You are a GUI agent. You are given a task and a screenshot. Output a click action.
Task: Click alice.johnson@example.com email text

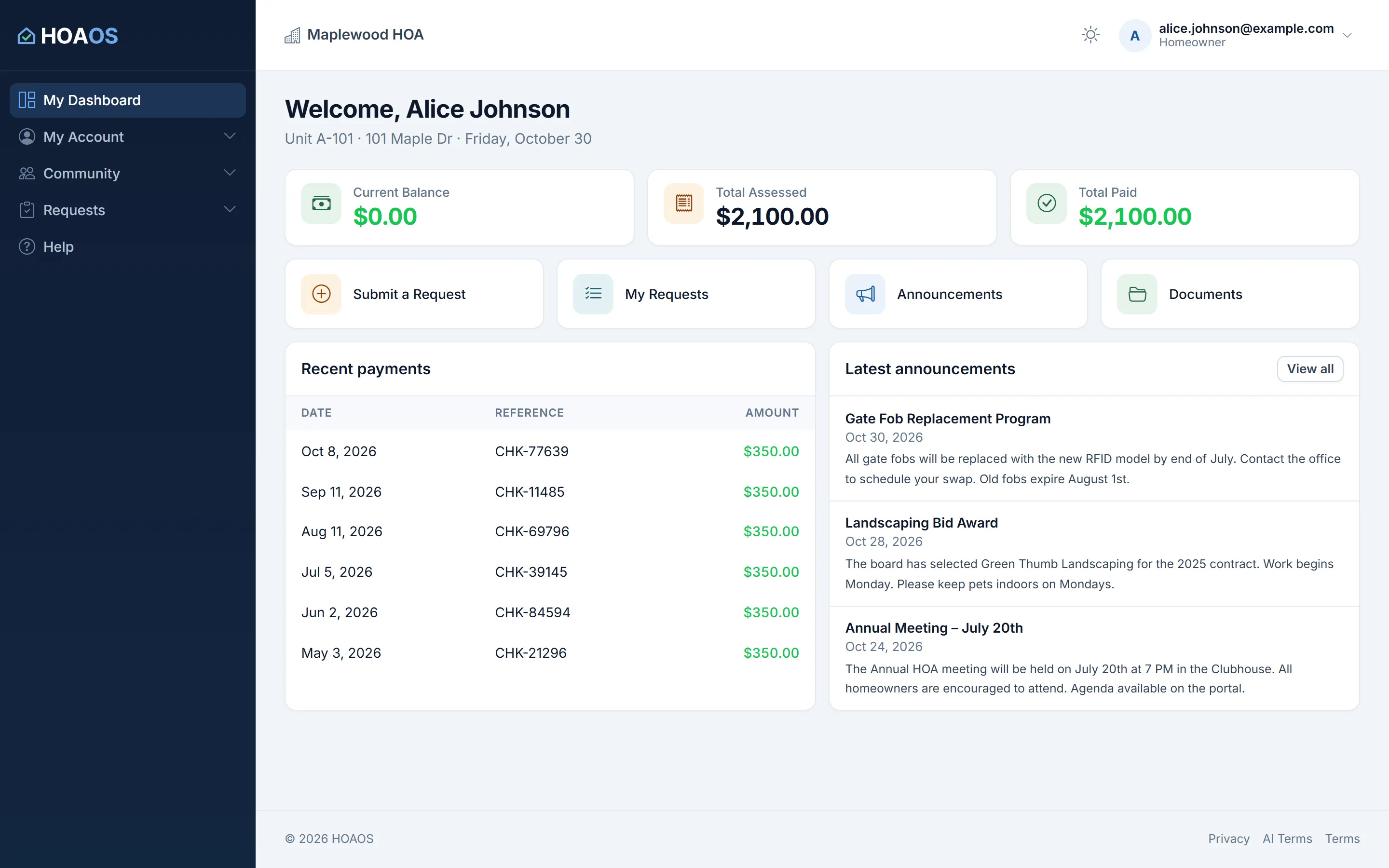pyautogui.click(x=1246, y=28)
